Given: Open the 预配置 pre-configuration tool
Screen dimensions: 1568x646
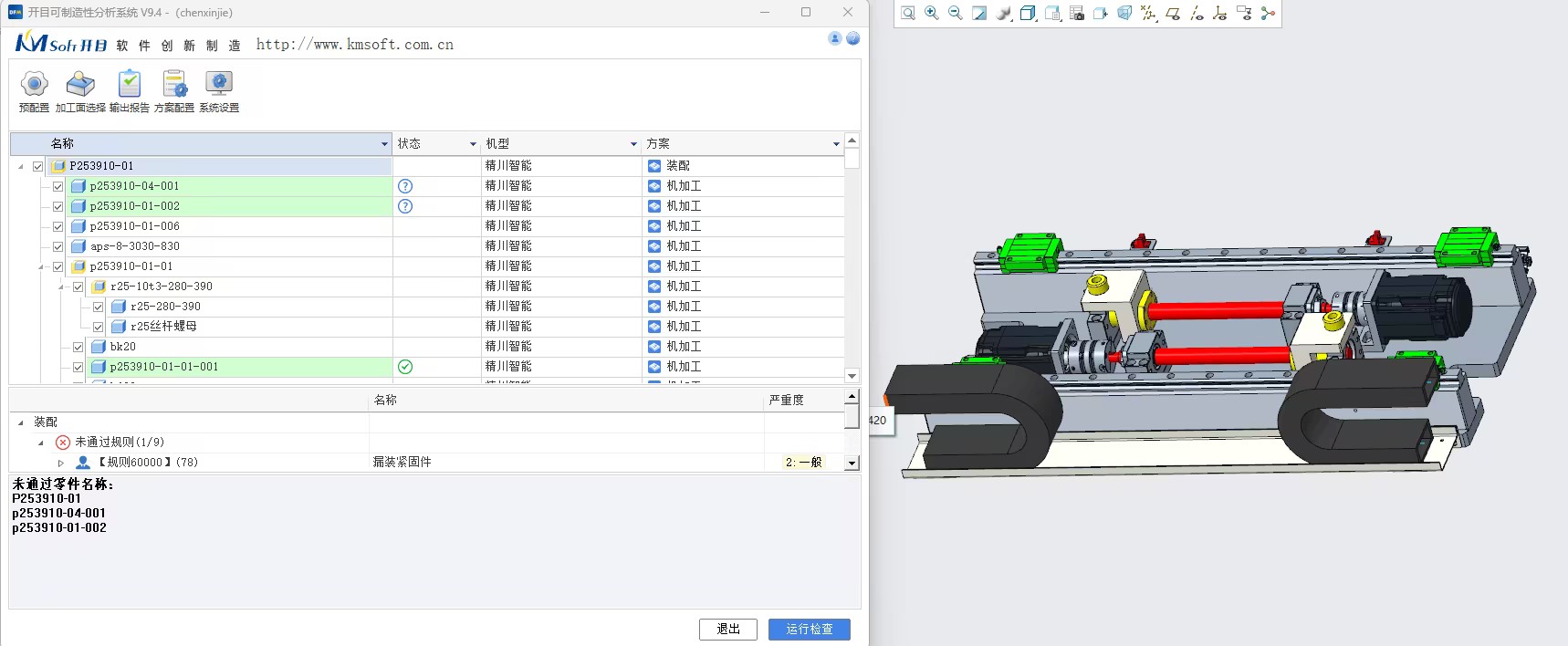Looking at the screenshot, I should pos(34,91).
